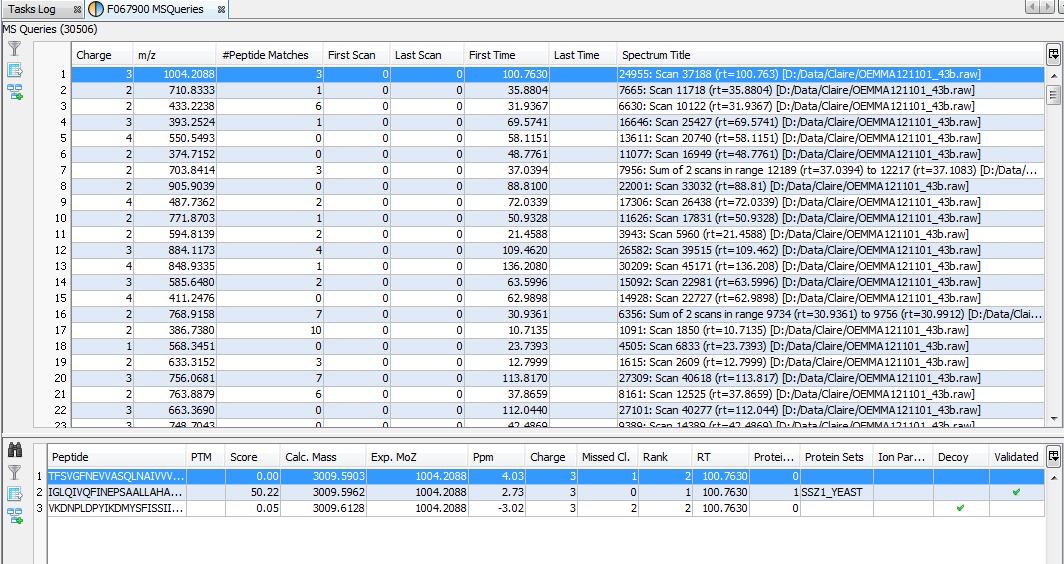The height and width of the screenshot is (564, 1064).
Task: Close the F067900 MSQueries tab
Action: point(221,9)
